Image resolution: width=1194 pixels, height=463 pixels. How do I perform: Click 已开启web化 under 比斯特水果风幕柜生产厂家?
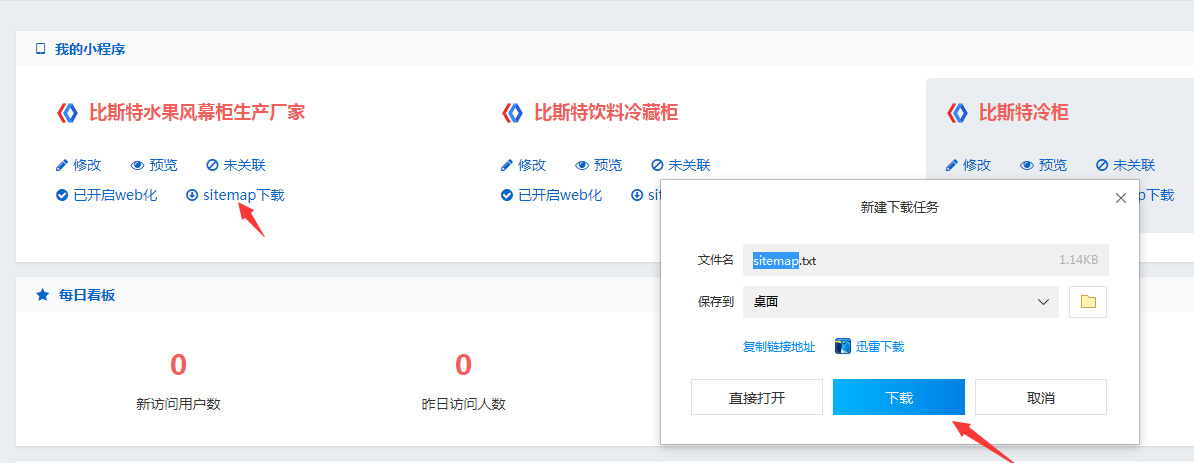107,195
